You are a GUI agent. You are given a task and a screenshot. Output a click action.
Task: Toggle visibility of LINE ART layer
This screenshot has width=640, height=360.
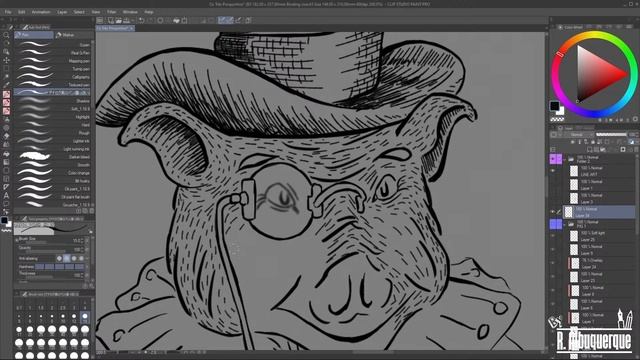tap(553, 171)
